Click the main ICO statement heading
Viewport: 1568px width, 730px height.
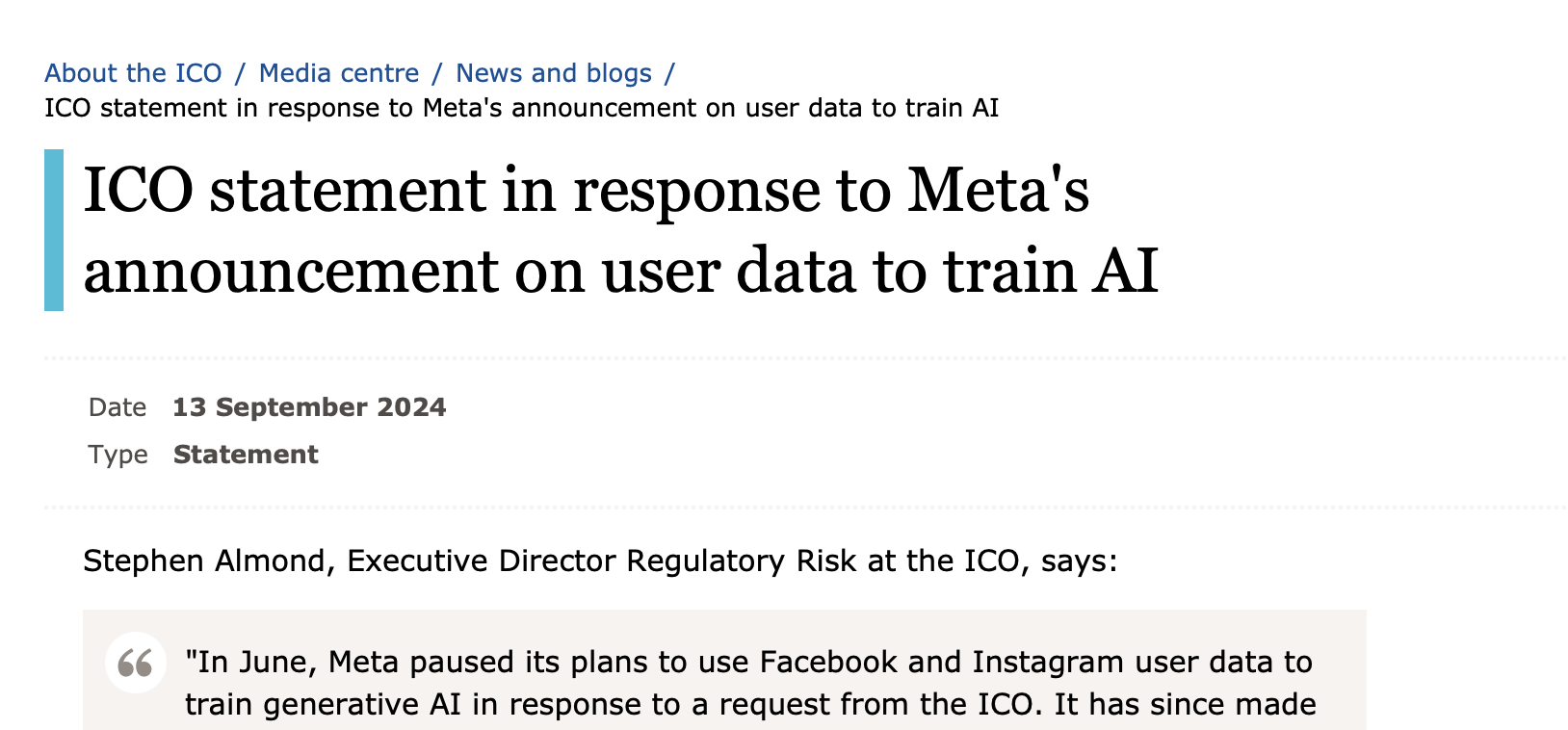621,230
